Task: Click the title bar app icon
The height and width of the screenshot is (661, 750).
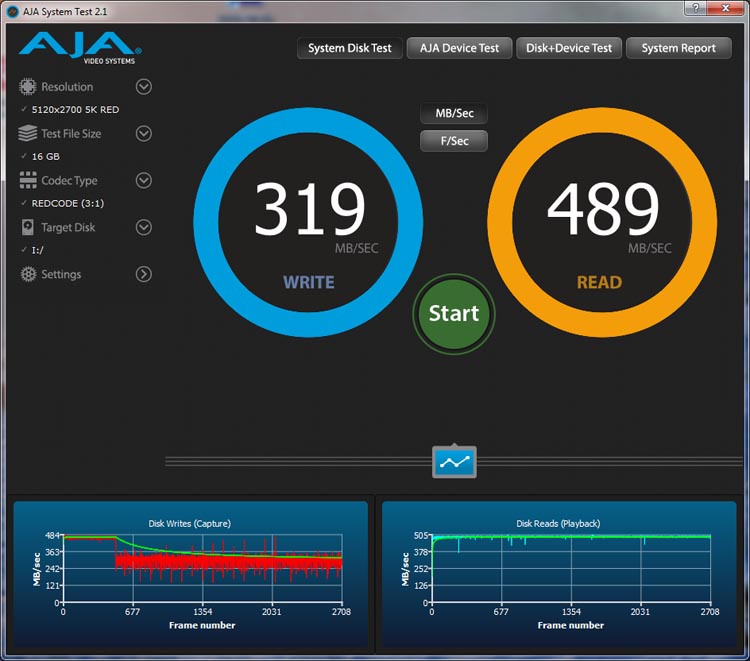Action: [x=12, y=11]
